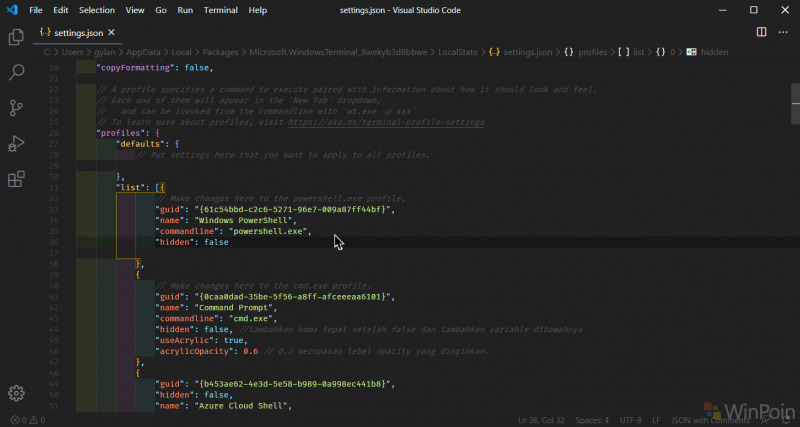
Task: Click 'JSON with Comments' language mode
Action: [x=708, y=420]
